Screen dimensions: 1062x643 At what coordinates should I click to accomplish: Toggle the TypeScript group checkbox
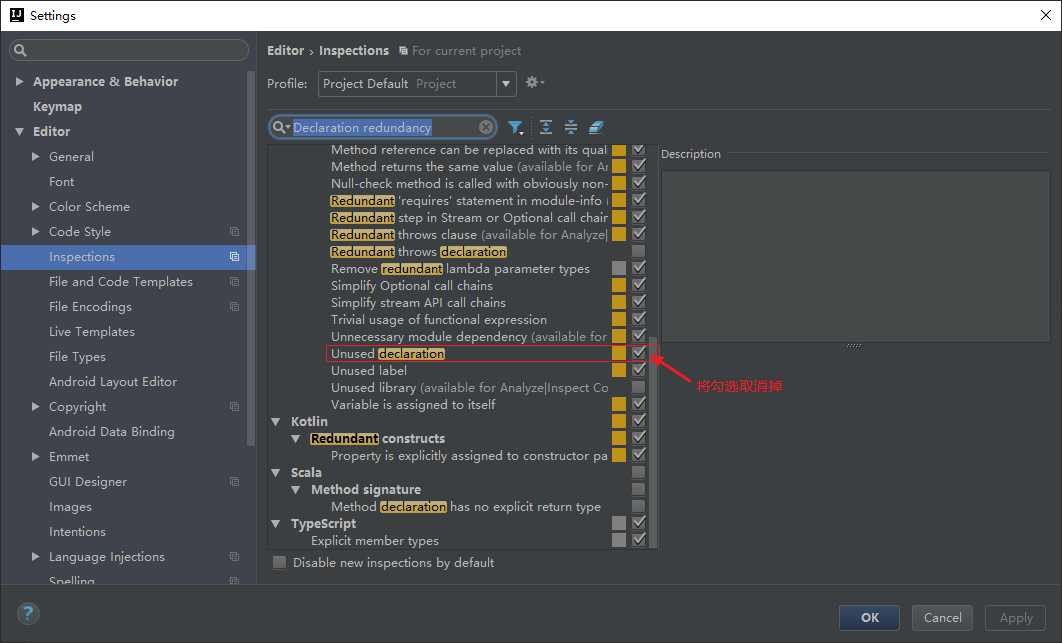click(639, 522)
